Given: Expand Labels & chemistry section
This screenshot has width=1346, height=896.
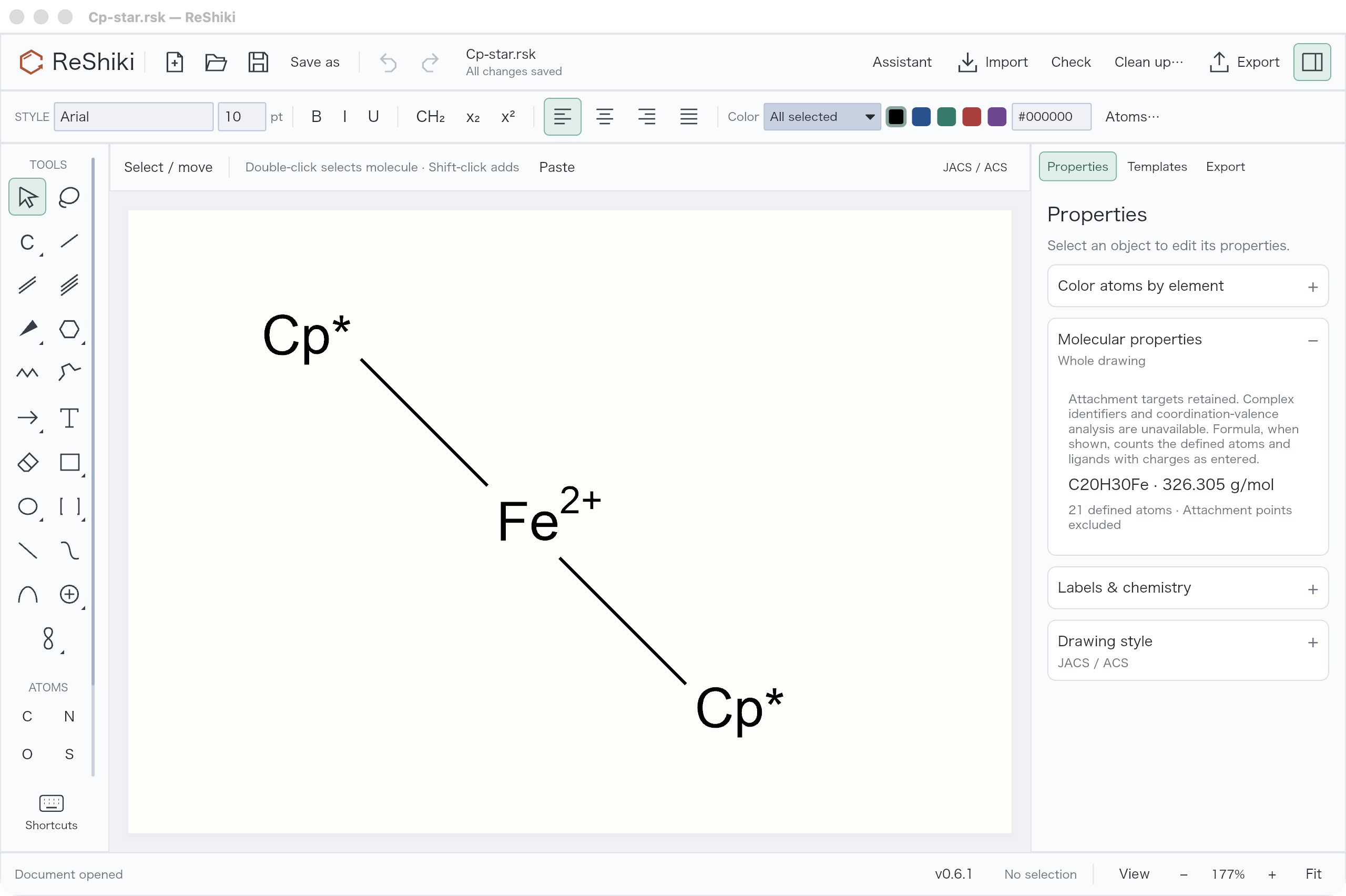Looking at the screenshot, I should click(x=1187, y=588).
